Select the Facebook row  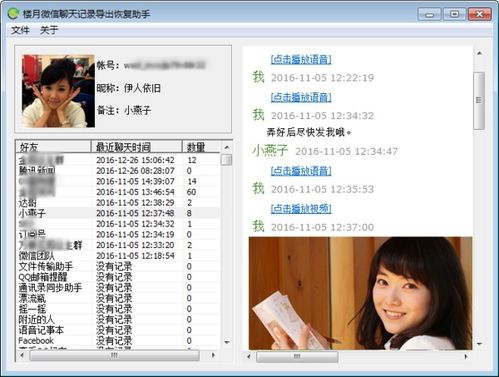pyautogui.click(x=118, y=341)
